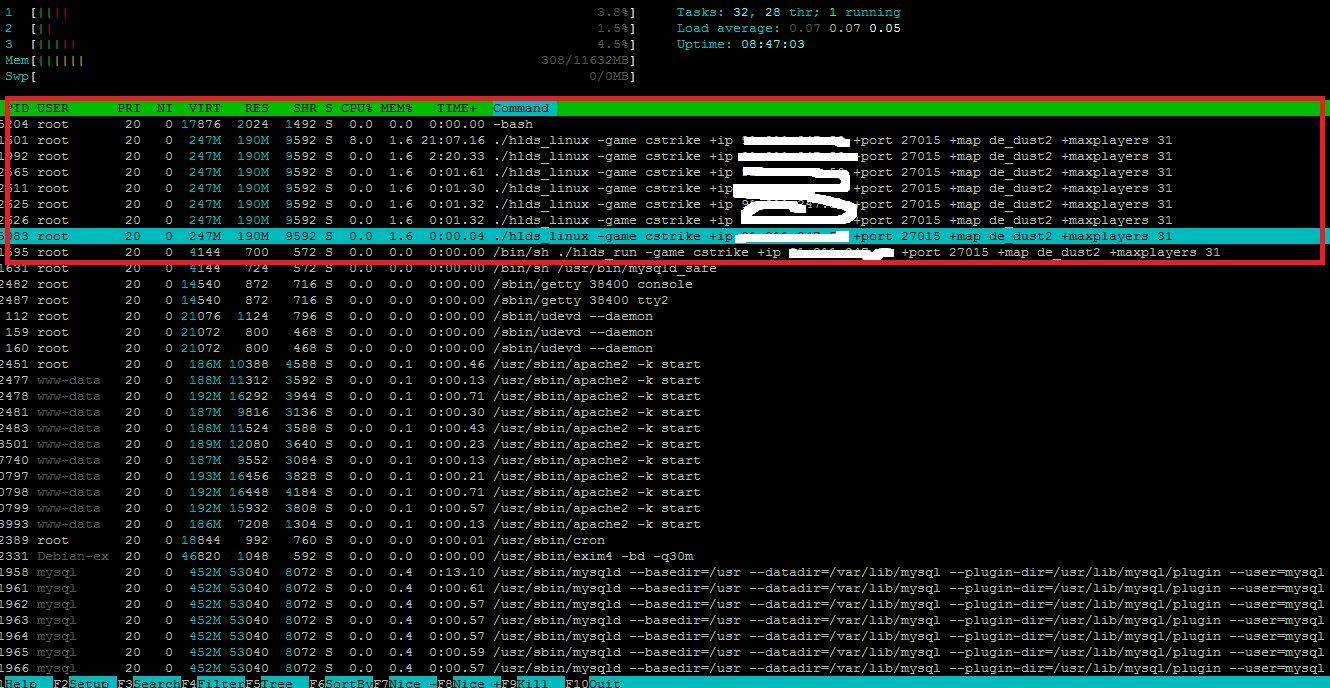Image resolution: width=1330 pixels, height=688 pixels.
Task: Sort by the RES column header
Action: (x=257, y=108)
